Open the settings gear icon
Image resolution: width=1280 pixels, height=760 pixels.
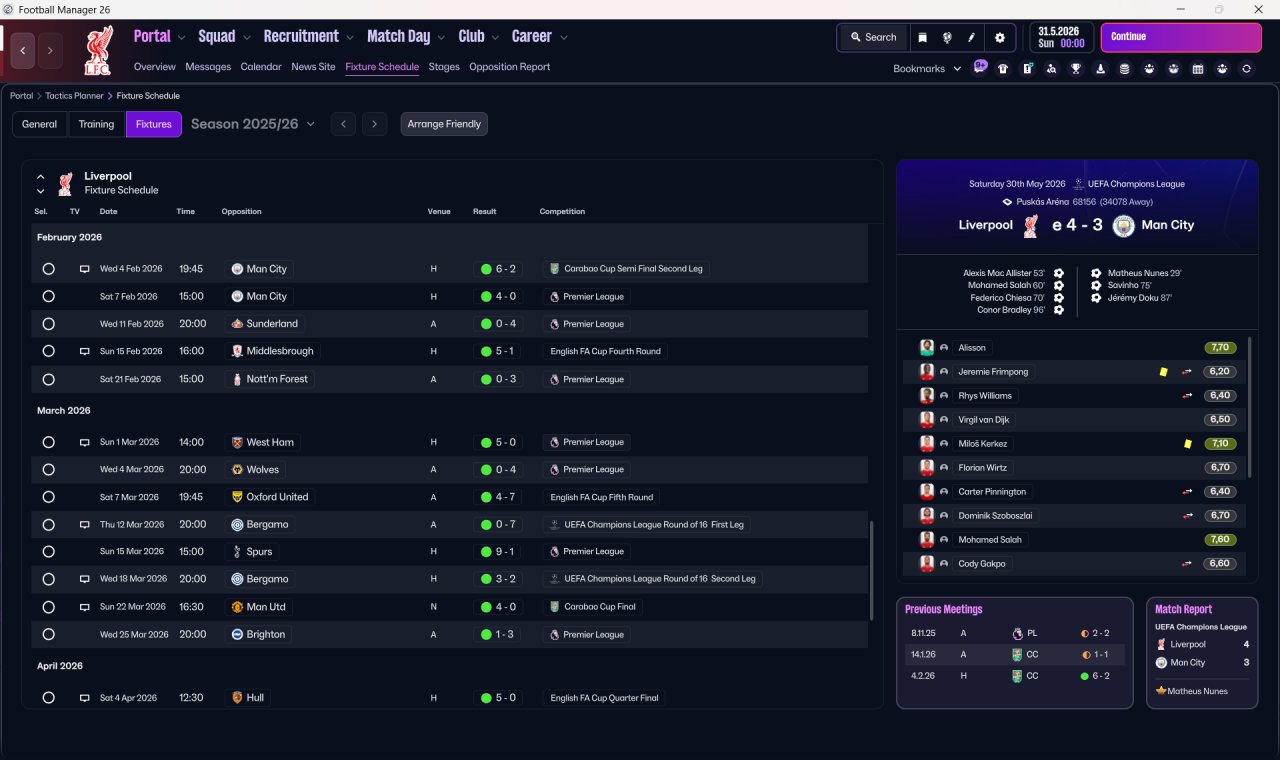pos(999,37)
